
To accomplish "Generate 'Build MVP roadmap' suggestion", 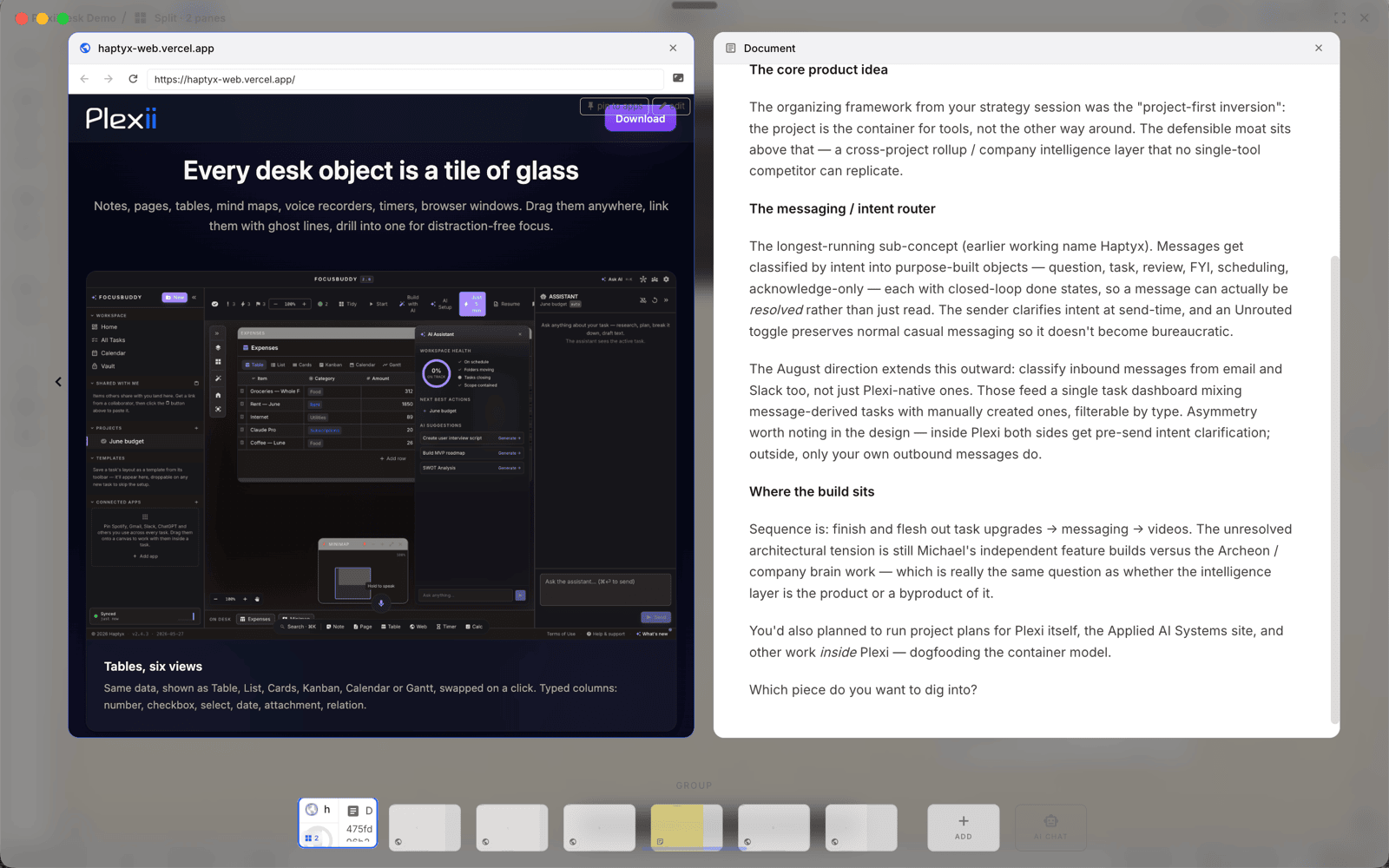I will pyautogui.click(x=509, y=453).
